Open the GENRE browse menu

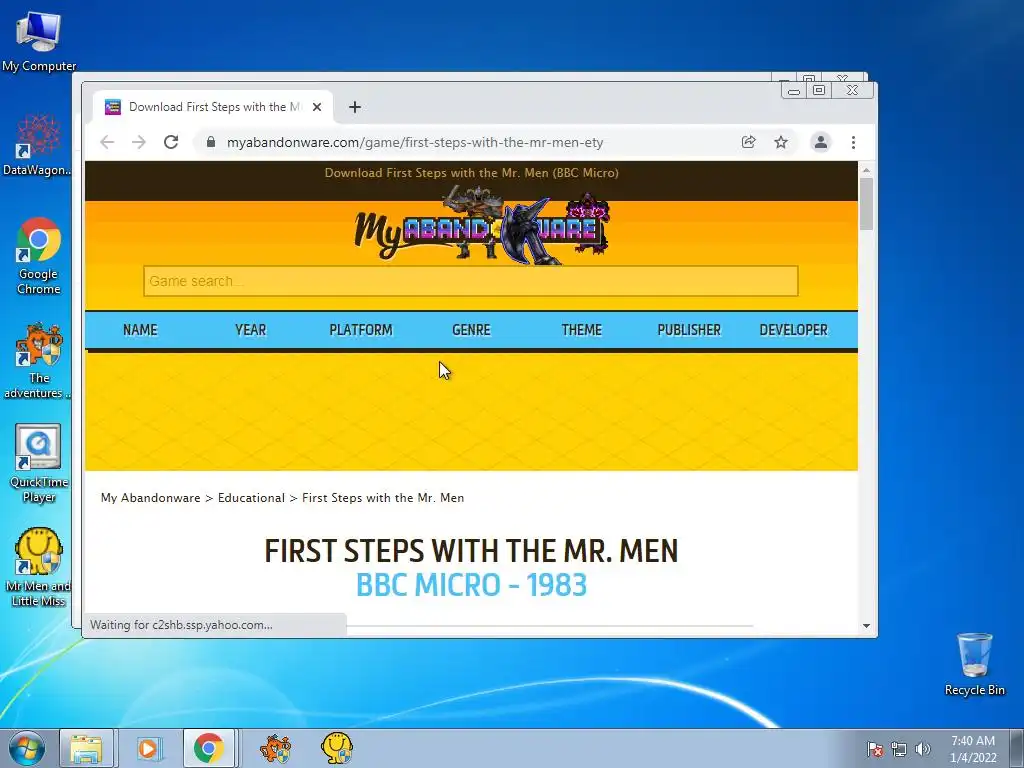(x=472, y=330)
